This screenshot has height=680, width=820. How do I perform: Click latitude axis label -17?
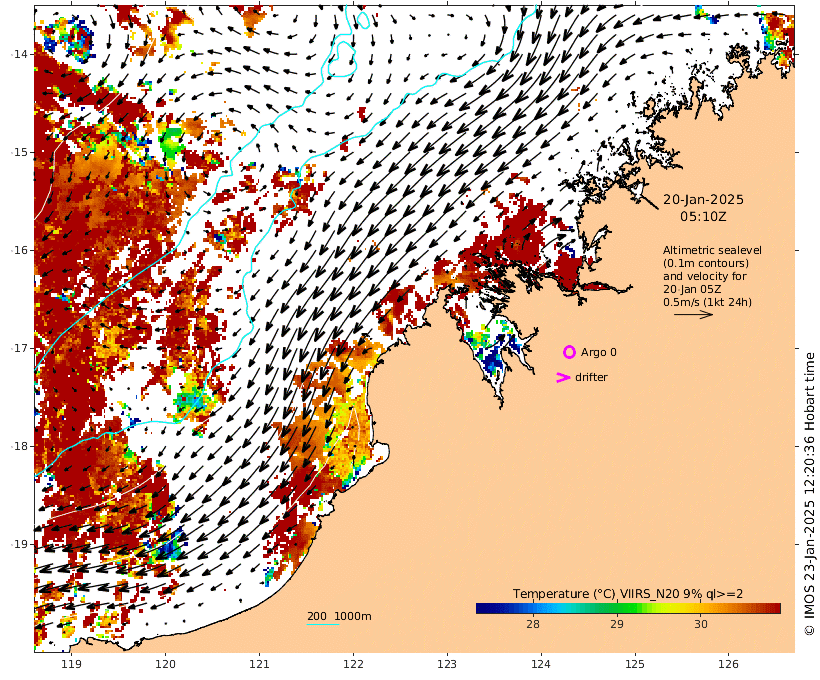(x=19, y=348)
